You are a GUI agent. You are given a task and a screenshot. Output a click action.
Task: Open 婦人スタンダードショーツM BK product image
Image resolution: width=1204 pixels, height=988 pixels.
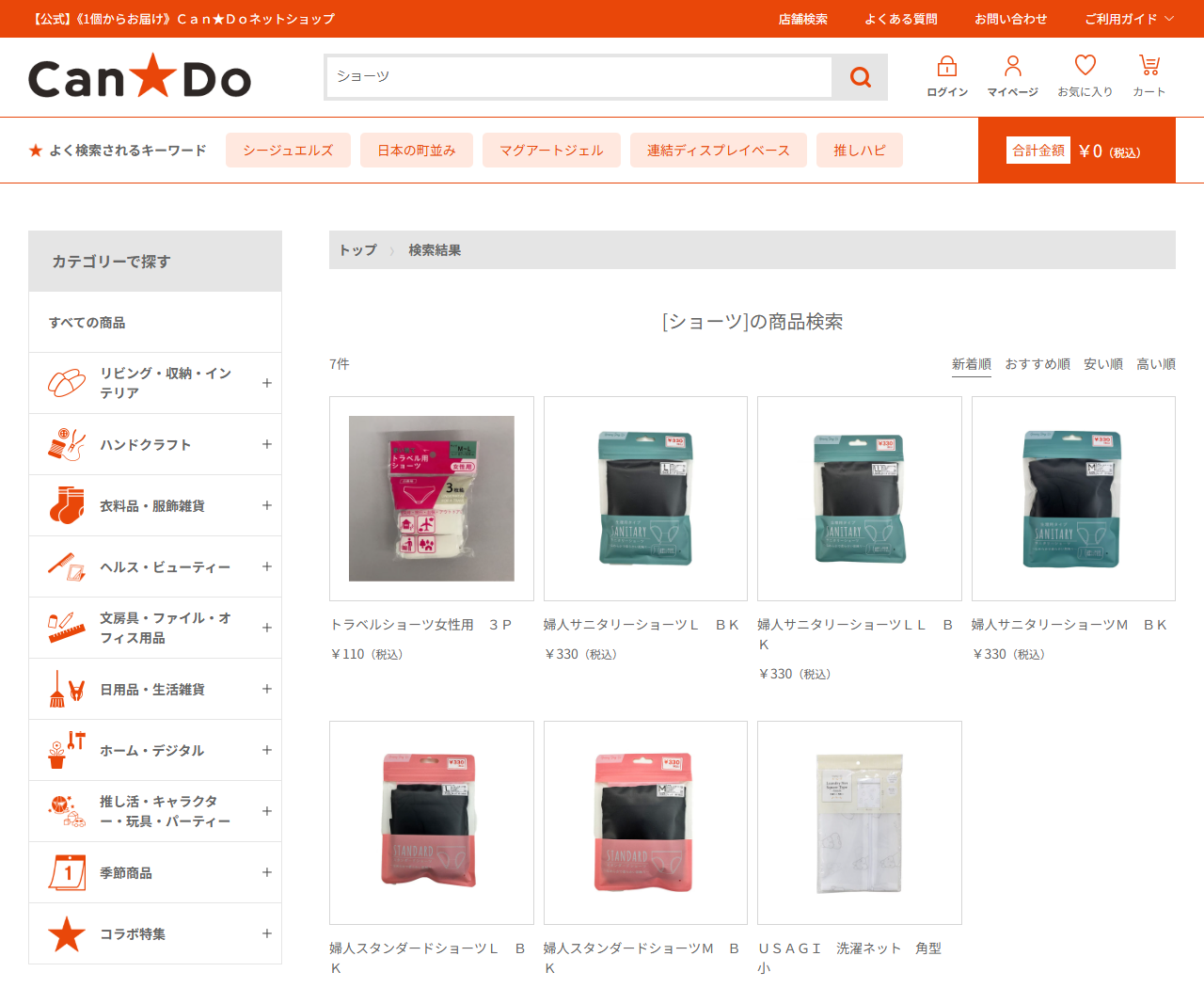coord(646,823)
